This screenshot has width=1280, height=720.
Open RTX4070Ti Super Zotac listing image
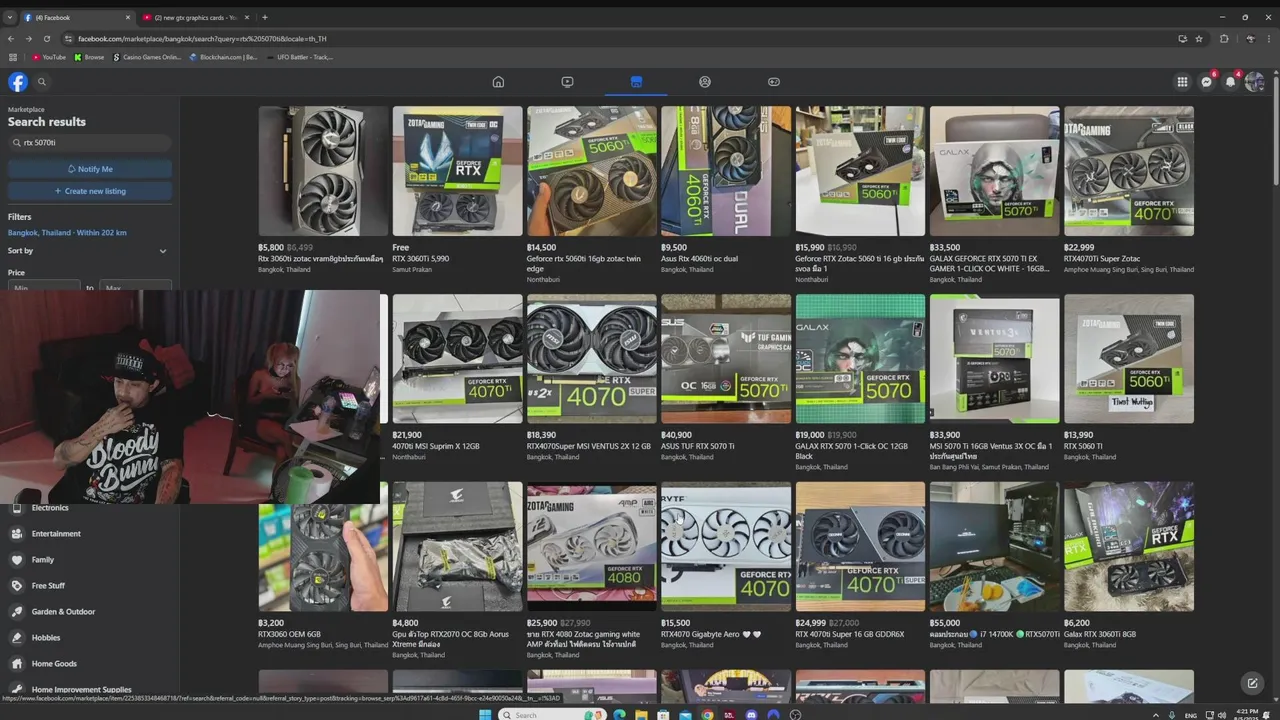tap(1129, 171)
